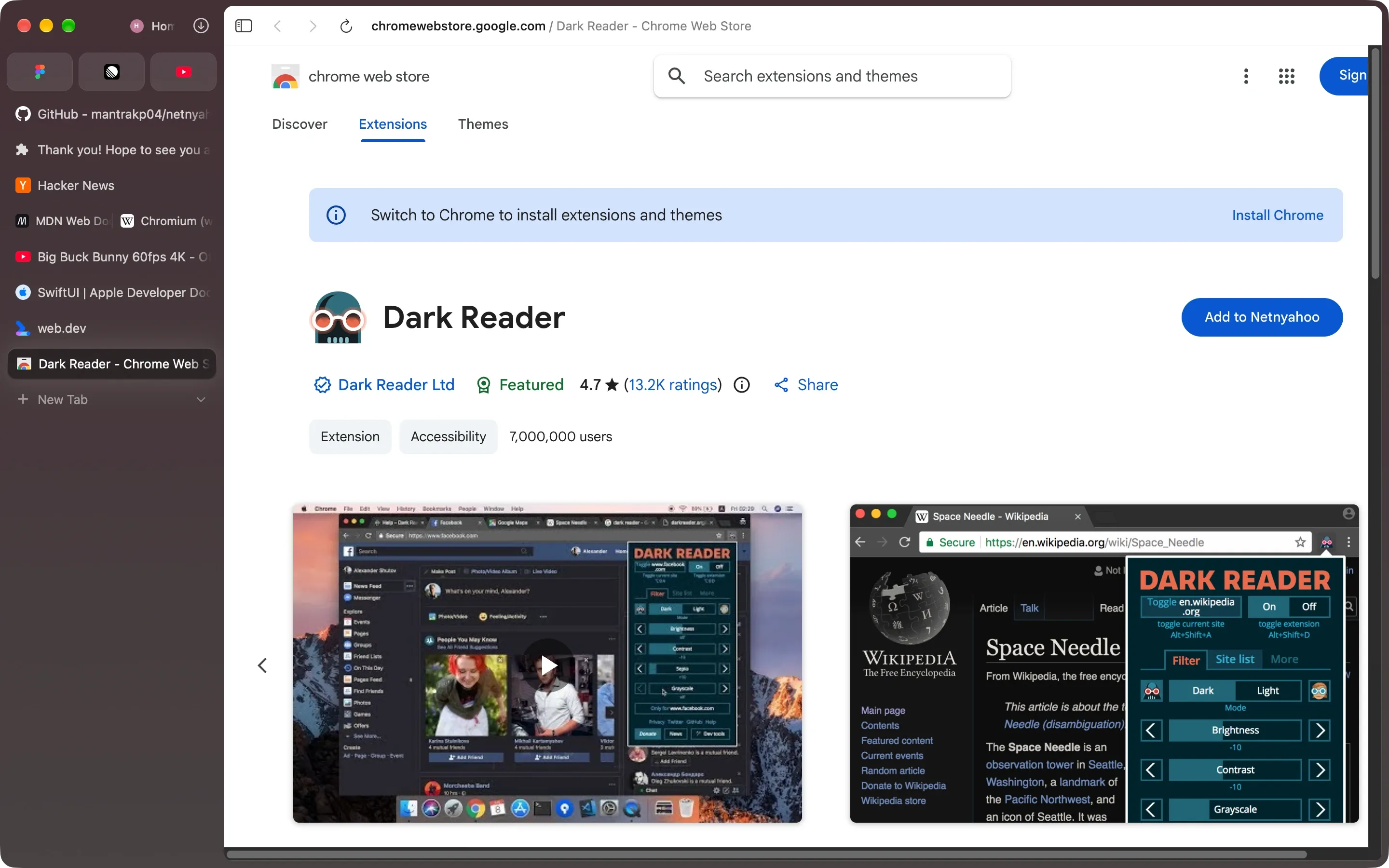Click the Featured label
This screenshot has height=868, width=1389.
531,385
